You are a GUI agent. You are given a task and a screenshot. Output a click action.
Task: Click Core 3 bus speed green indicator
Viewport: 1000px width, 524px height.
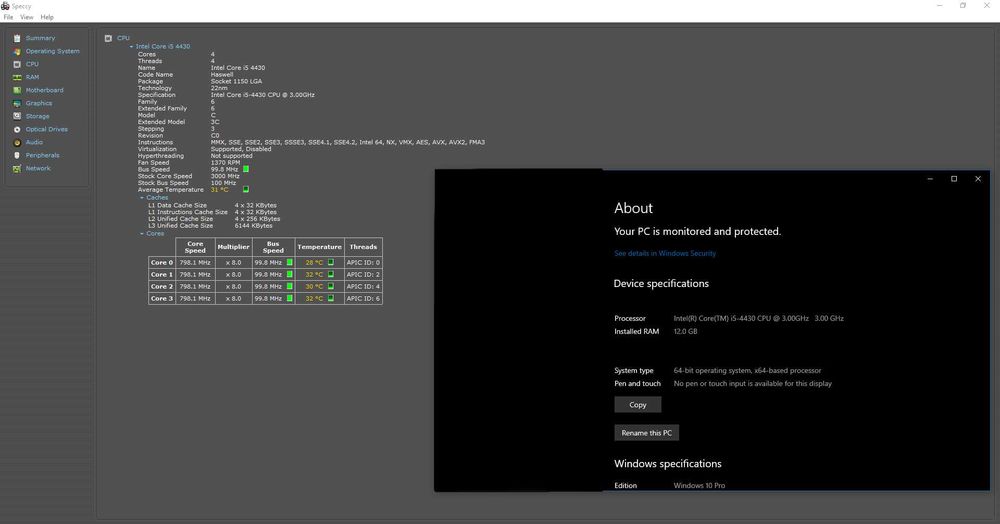click(x=290, y=298)
